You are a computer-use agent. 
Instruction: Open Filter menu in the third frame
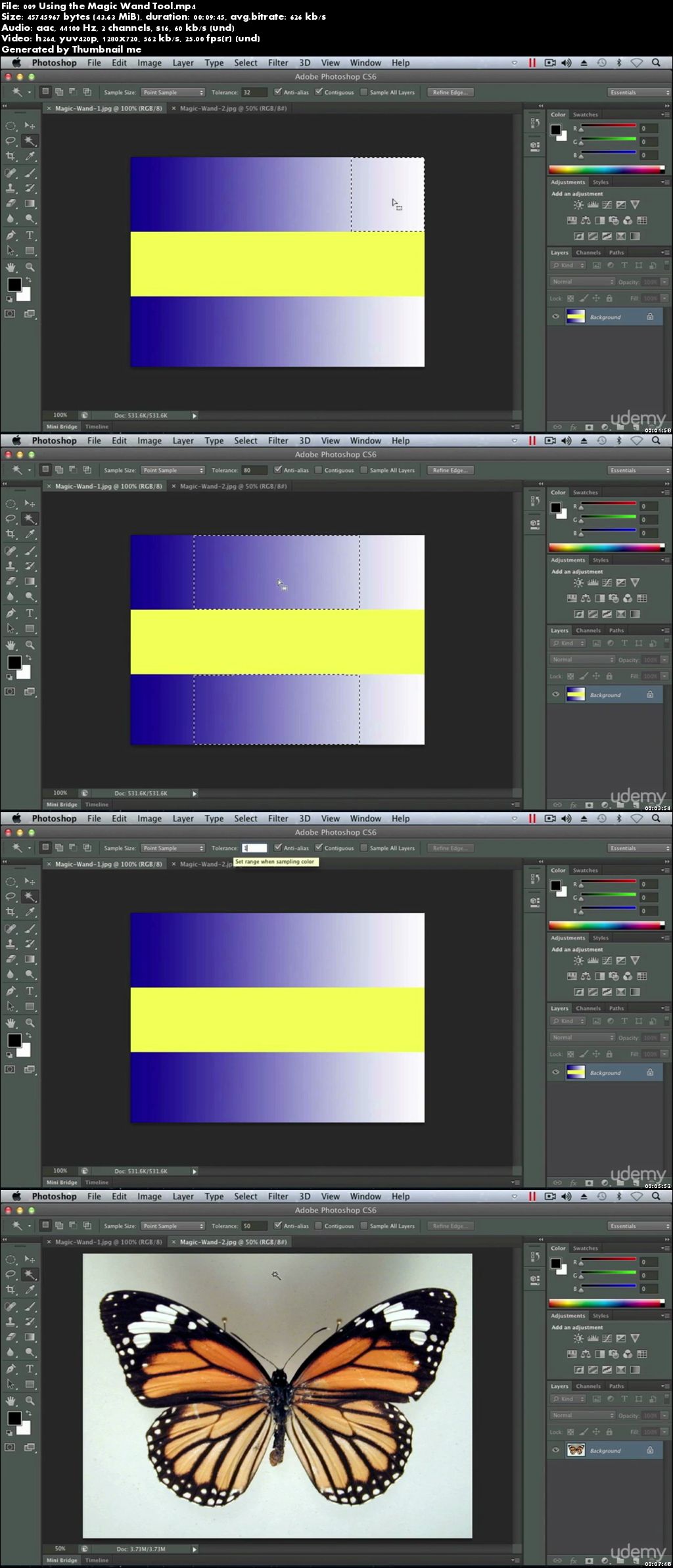(278, 819)
